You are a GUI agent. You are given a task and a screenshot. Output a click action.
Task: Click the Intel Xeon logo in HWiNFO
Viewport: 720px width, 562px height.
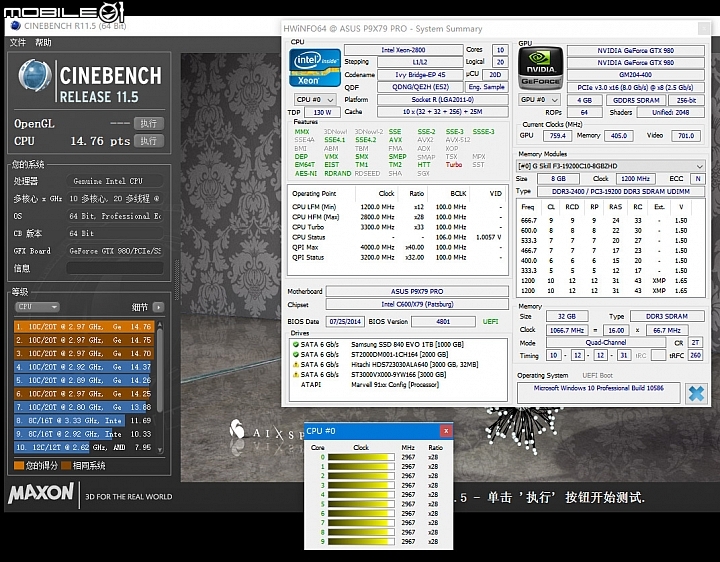pos(315,68)
